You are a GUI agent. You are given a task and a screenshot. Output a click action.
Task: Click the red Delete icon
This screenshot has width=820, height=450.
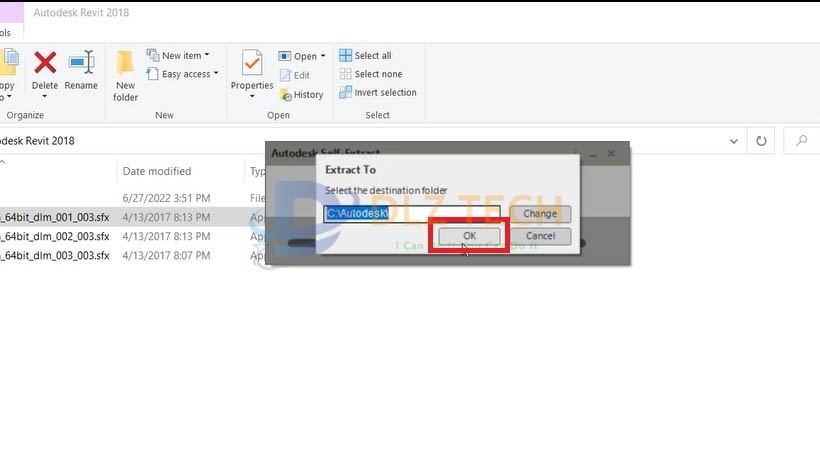point(45,65)
